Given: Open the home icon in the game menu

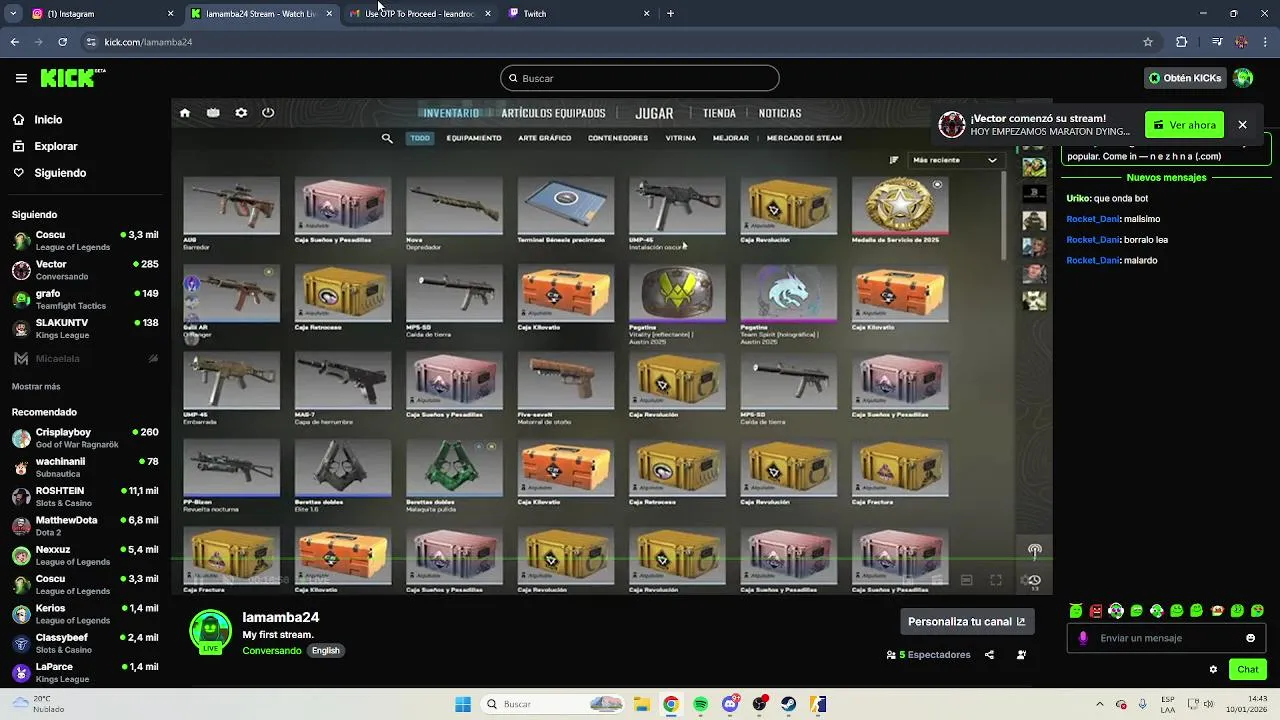Looking at the screenshot, I should coord(185,113).
